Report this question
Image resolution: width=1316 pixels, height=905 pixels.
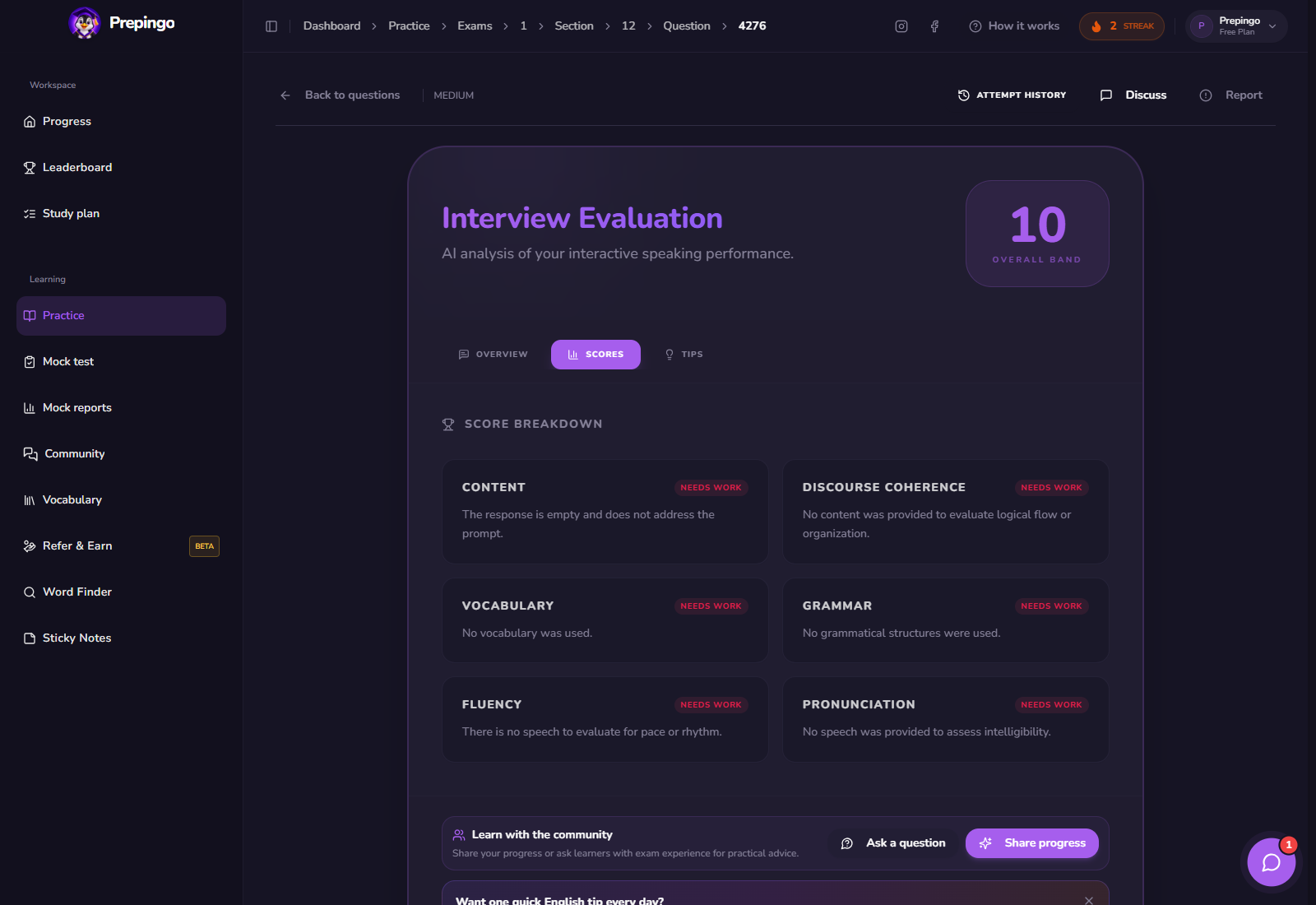pyautogui.click(x=1231, y=95)
